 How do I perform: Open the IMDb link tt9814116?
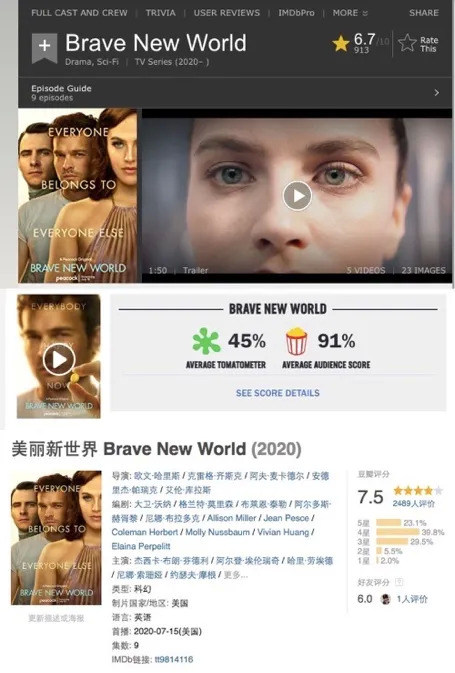[174, 659]
